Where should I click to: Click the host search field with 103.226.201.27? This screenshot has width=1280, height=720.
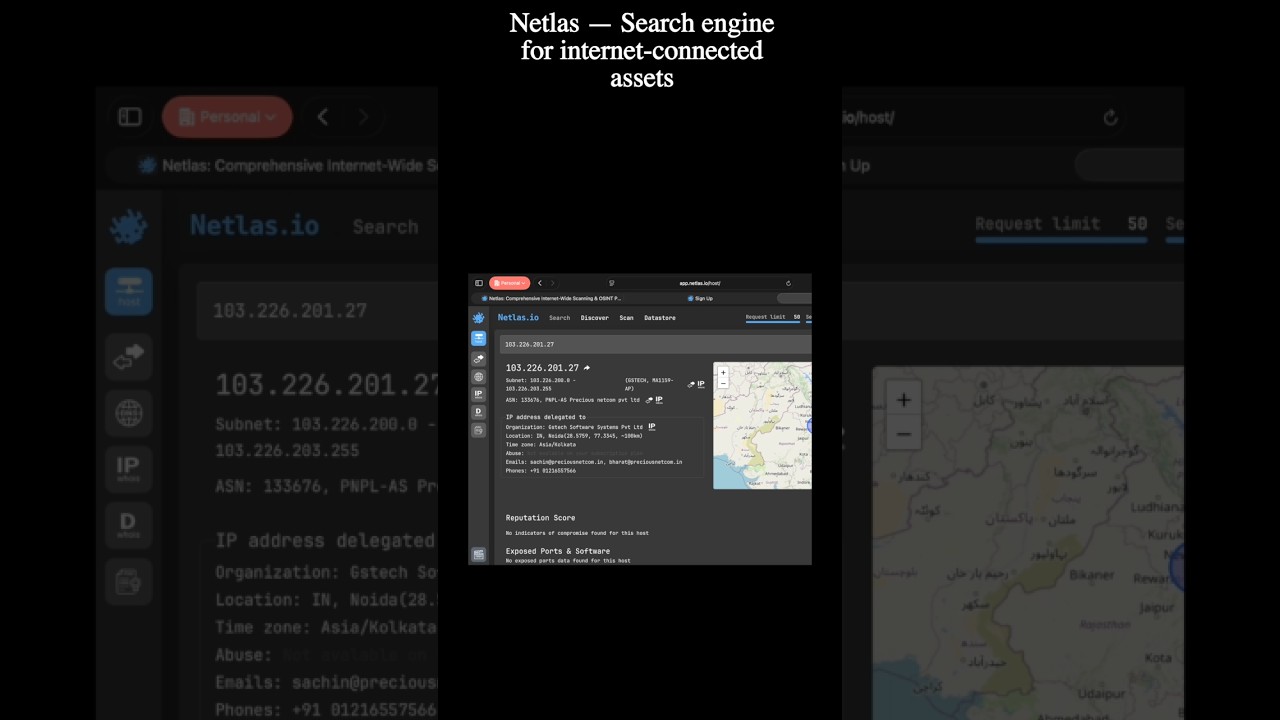(656, 344)
